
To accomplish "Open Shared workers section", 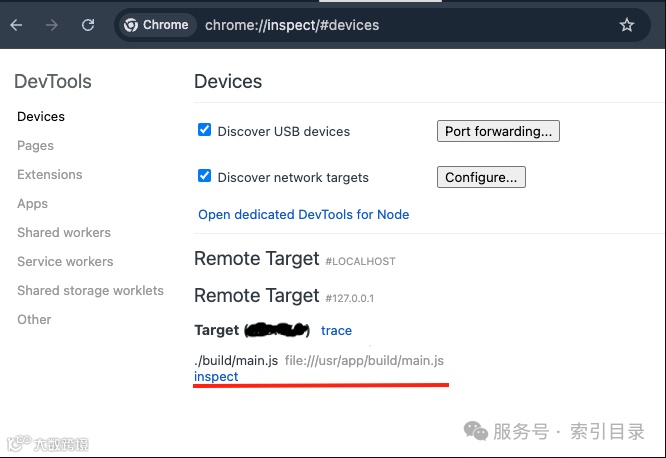I will click(x=64, y=232).
